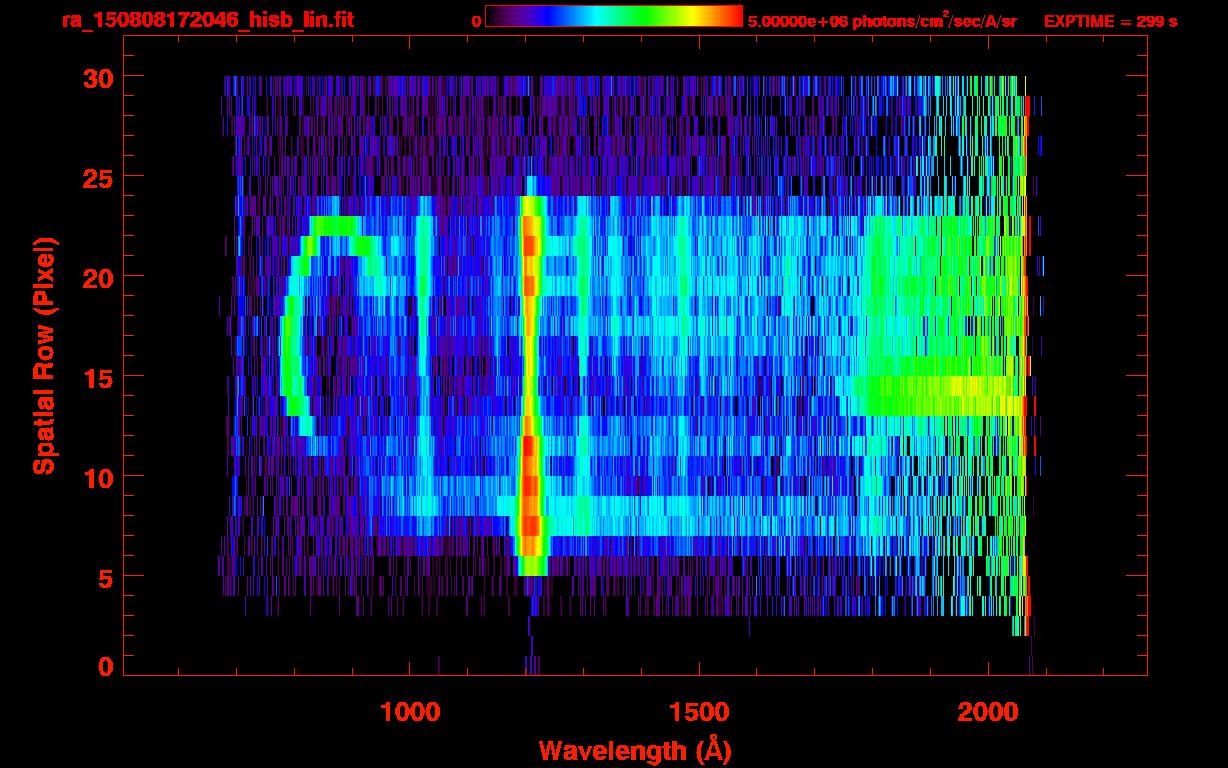Image resolution: width=1228 pixels, height=768 pixels.
Task: Click the y-axis tick label 10
Action: pyautogui.click(x=97, y=477)
